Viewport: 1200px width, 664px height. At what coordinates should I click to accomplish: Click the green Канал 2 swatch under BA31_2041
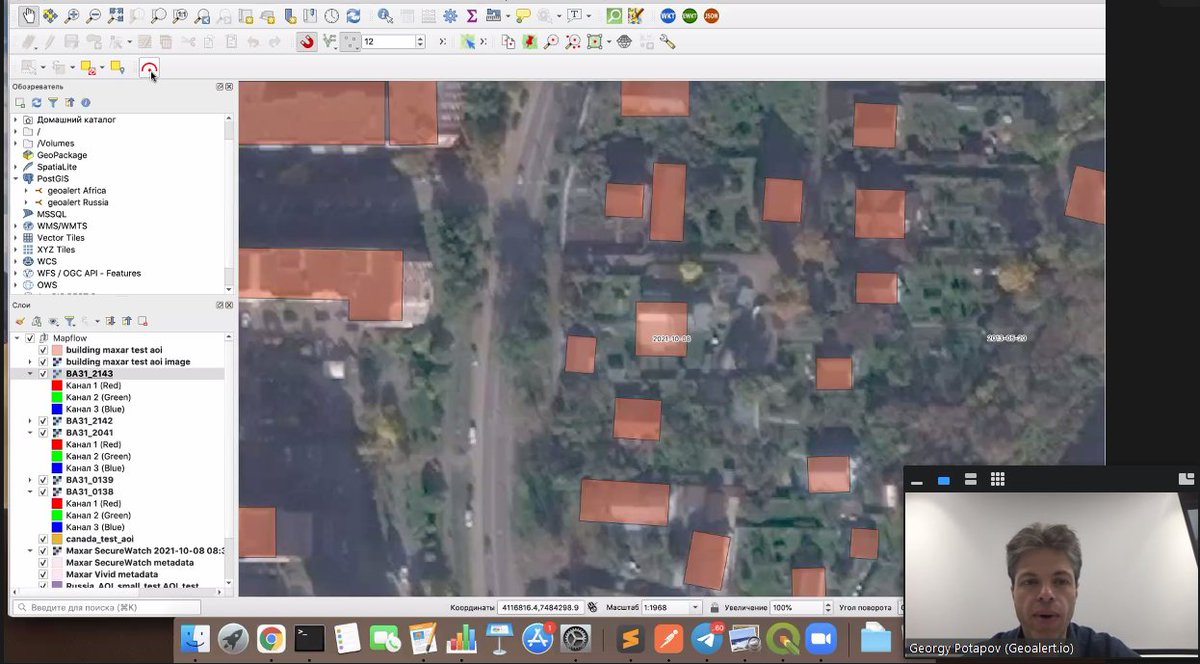pos(57,456)
